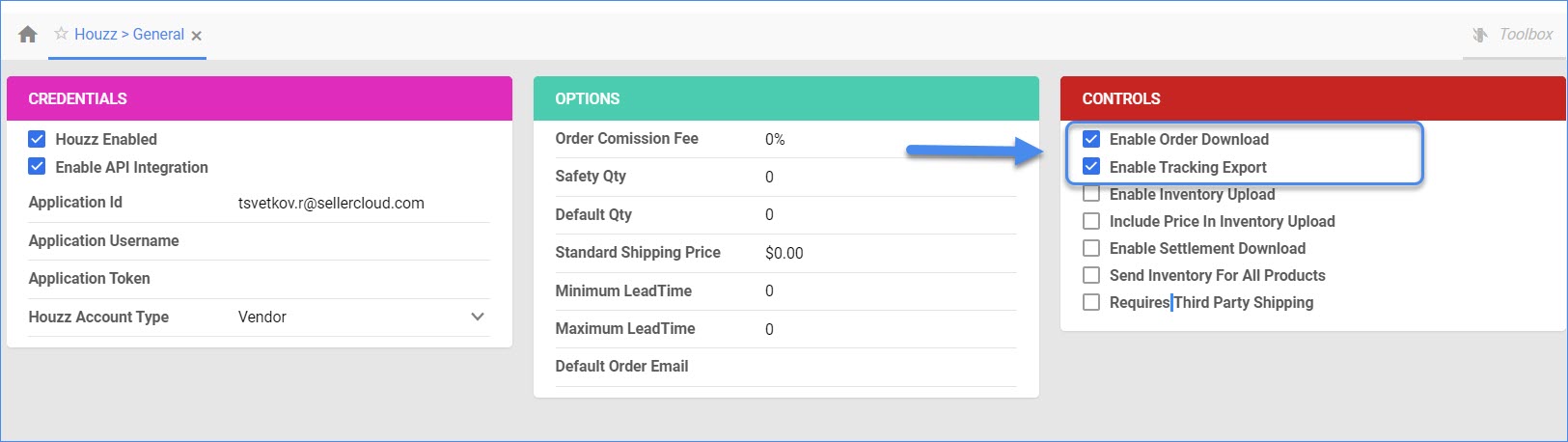Viewport: 1568px width, 442px height.
Task: Click the Toolbox pin icon
Action: coord(1480,35)
